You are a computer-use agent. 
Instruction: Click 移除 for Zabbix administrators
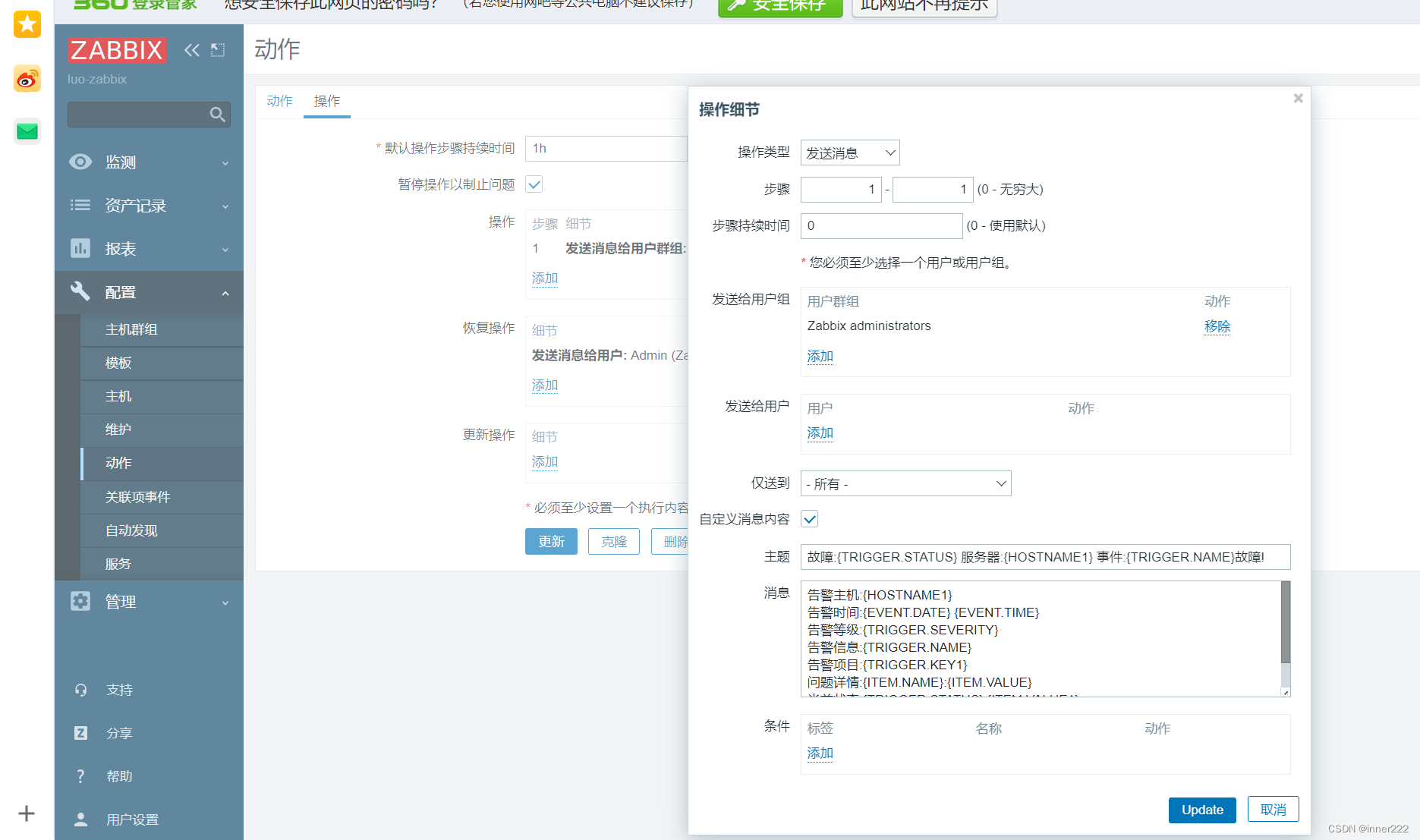coord(1217,326)
